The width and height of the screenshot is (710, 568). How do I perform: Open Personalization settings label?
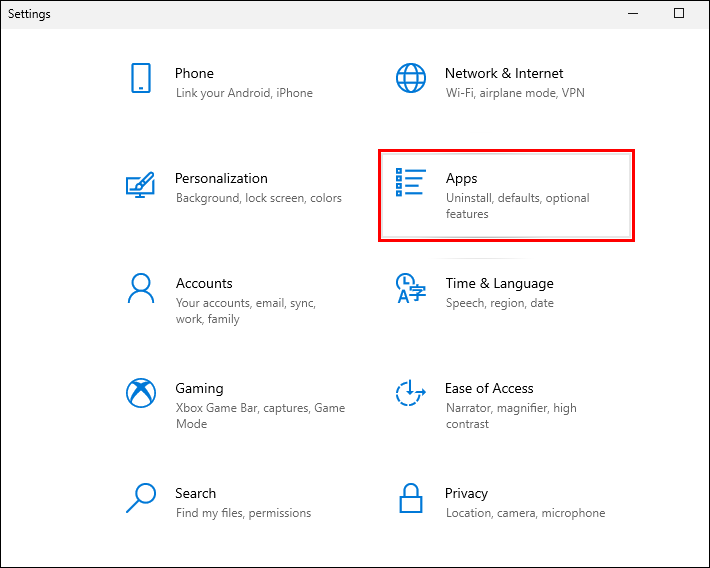pyautogui.click(x=221, y=178)
